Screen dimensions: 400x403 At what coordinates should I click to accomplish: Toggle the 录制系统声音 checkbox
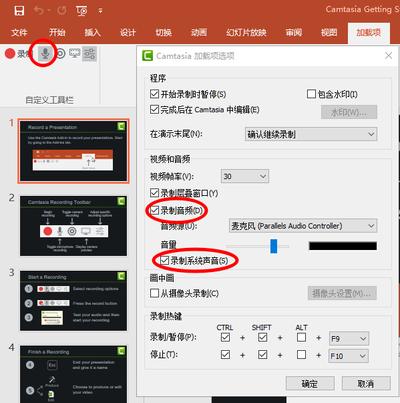point(164,260)
